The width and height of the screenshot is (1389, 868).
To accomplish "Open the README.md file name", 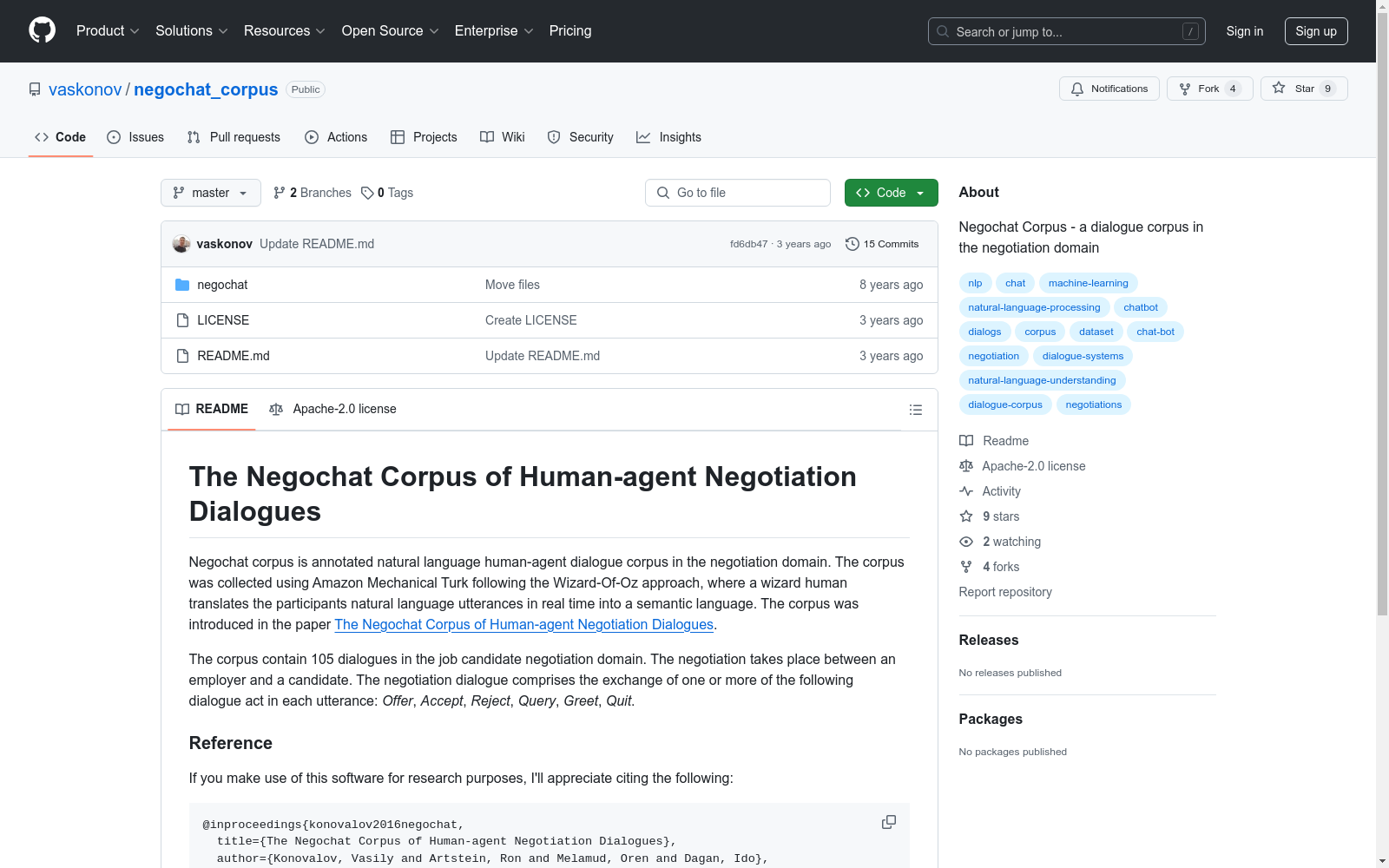I will (x=234, y=356).
